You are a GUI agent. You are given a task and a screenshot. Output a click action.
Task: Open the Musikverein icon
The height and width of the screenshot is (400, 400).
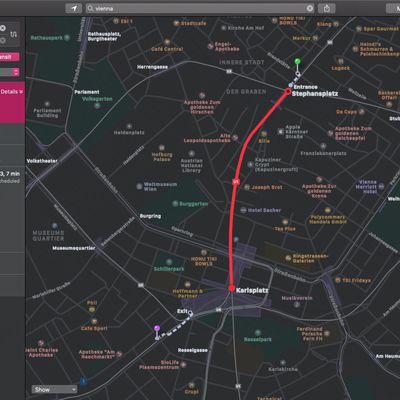[x=297, y=305]
